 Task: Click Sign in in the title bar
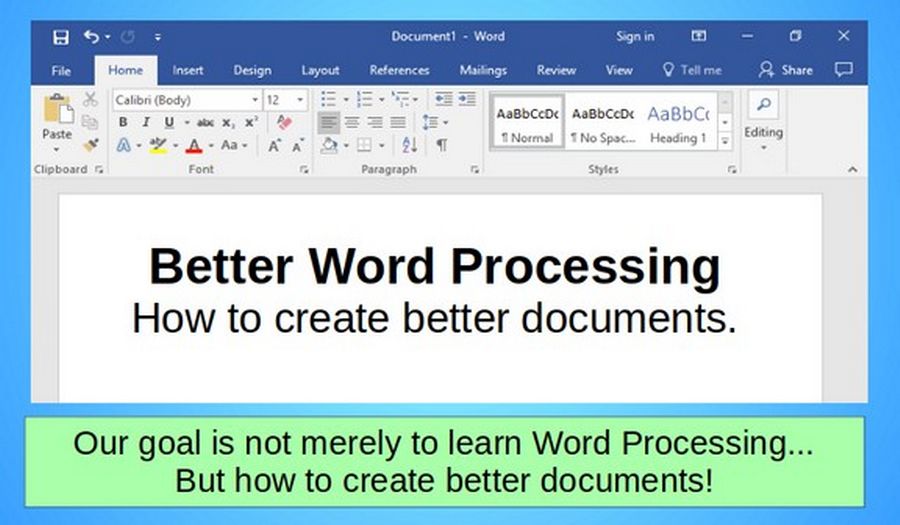click(635, 37)
